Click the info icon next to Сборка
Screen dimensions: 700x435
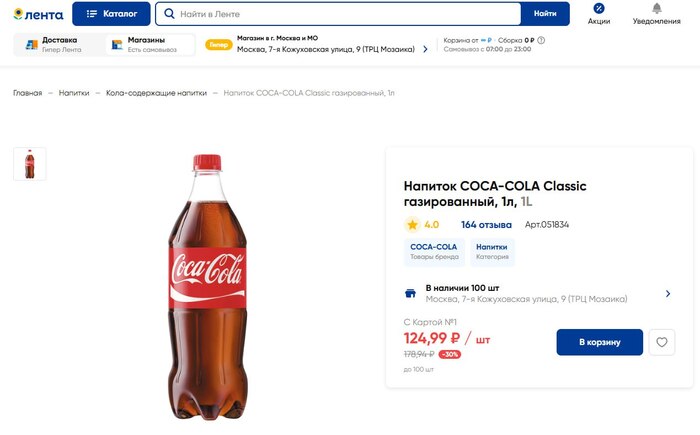[541, 40]
